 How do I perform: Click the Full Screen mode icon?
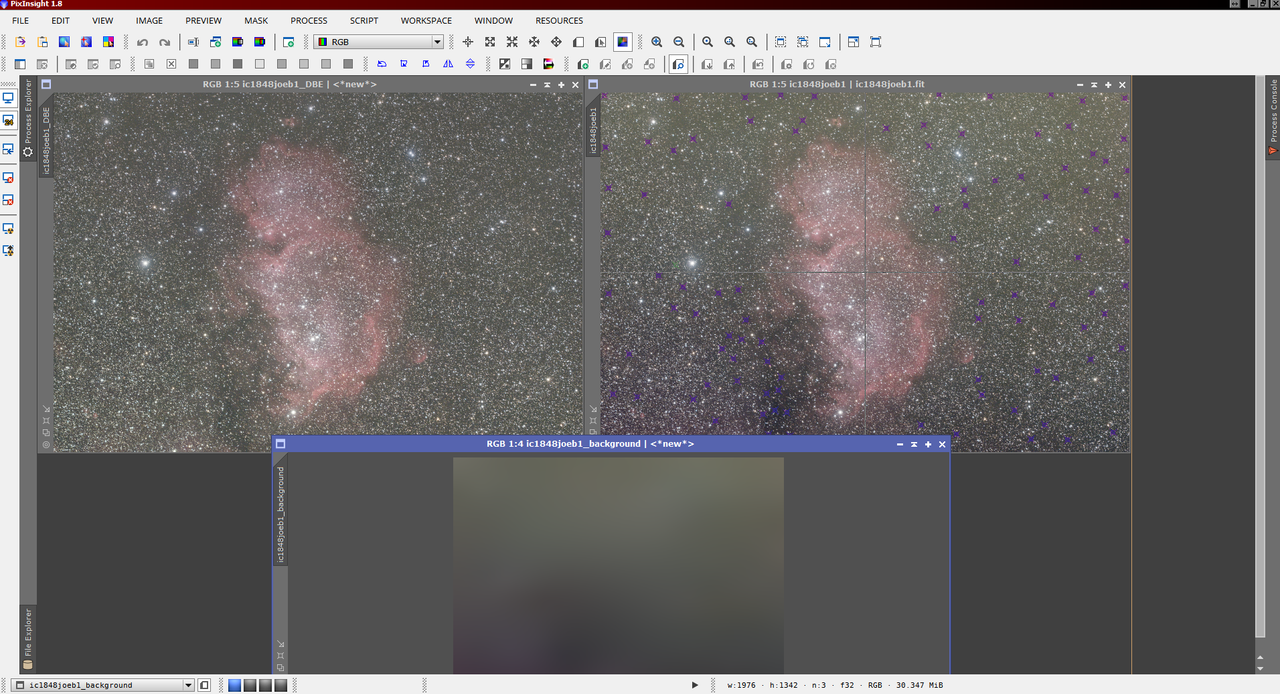[875, 42]
